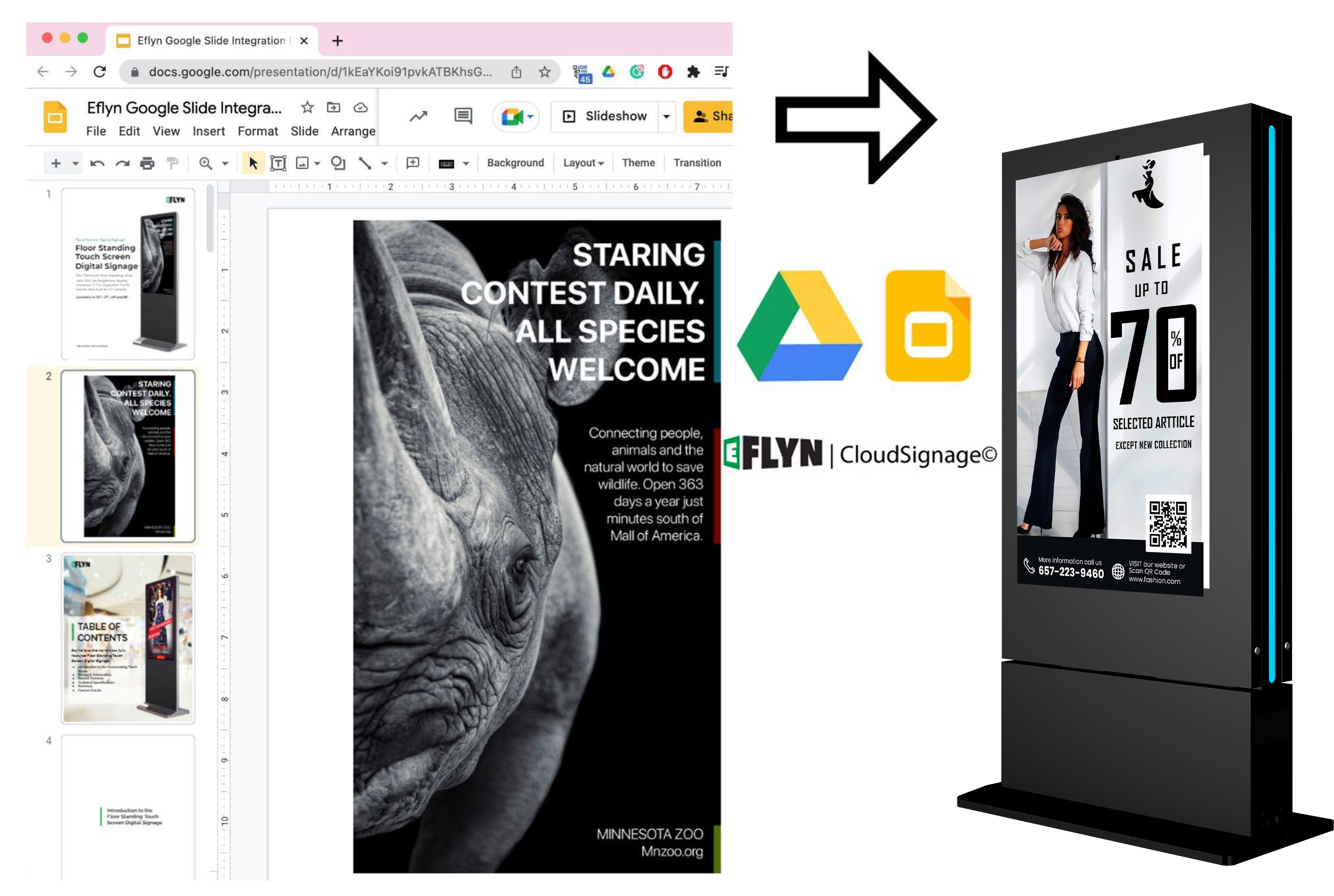
Task: Open the Insert menu
Action: [209, 132]
